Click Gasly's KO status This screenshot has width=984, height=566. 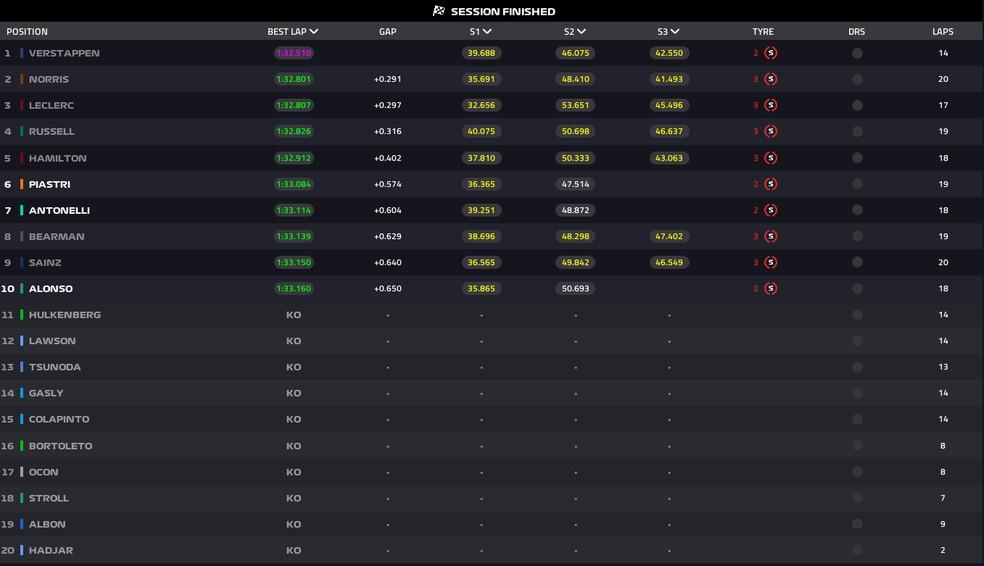click(294, 393)
